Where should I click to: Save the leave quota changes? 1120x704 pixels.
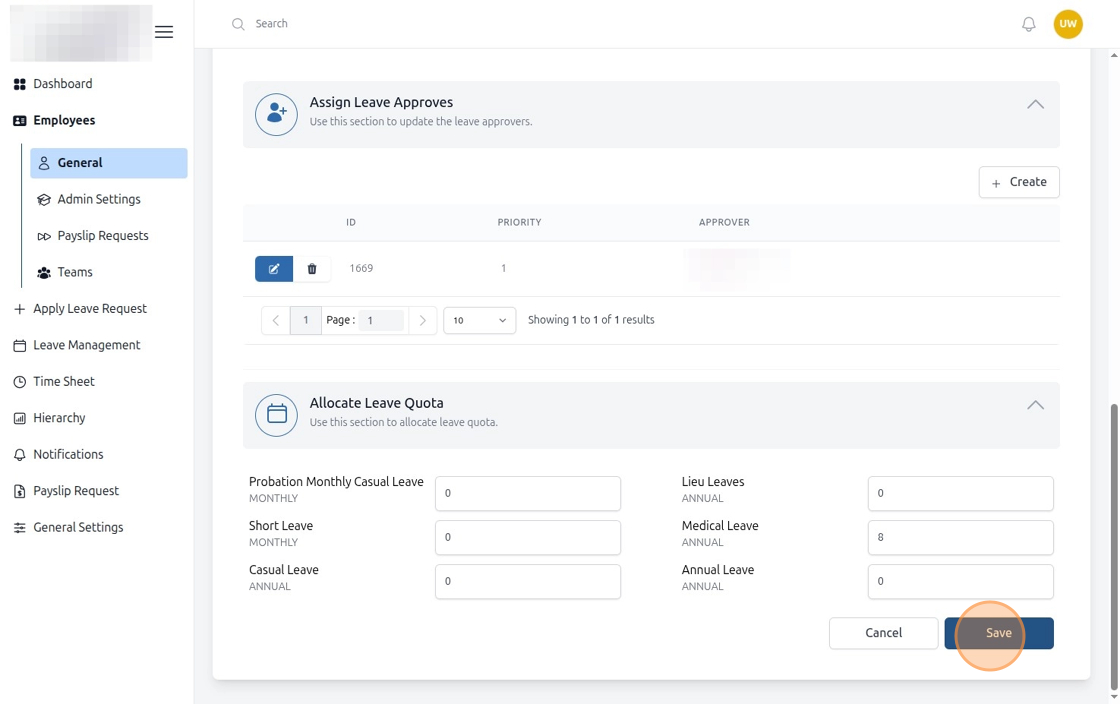tap(999, 633)
